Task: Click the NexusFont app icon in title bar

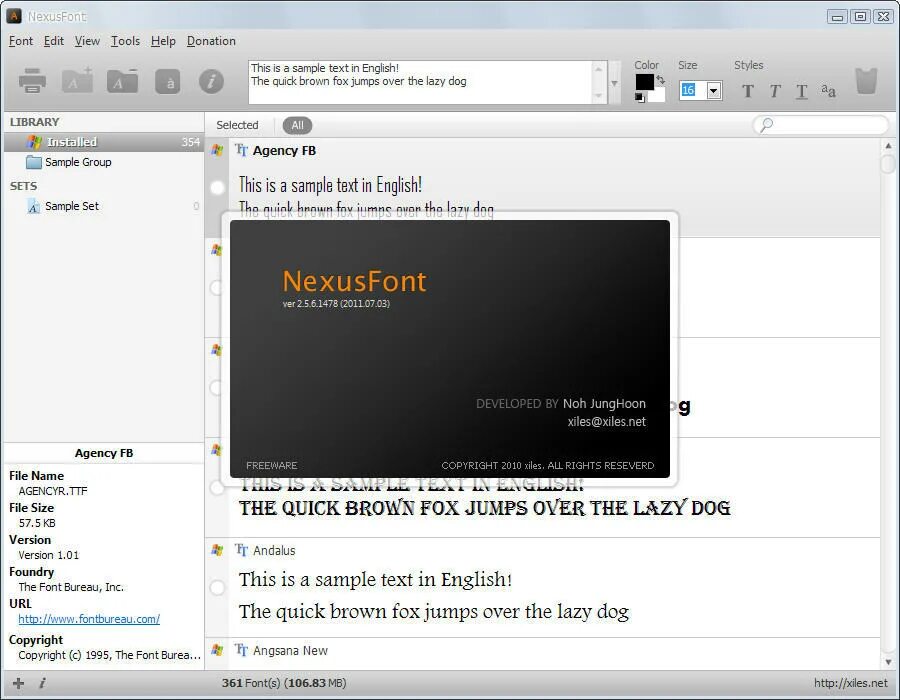Action: coord(14,16)
